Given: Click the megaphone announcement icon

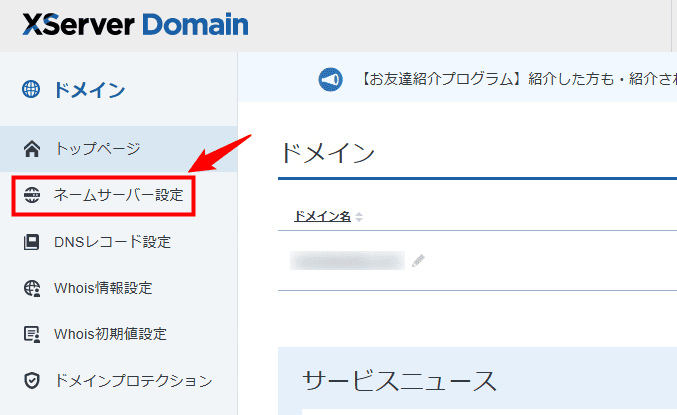Looking at the screenshot, I should [x=331, y=79].
